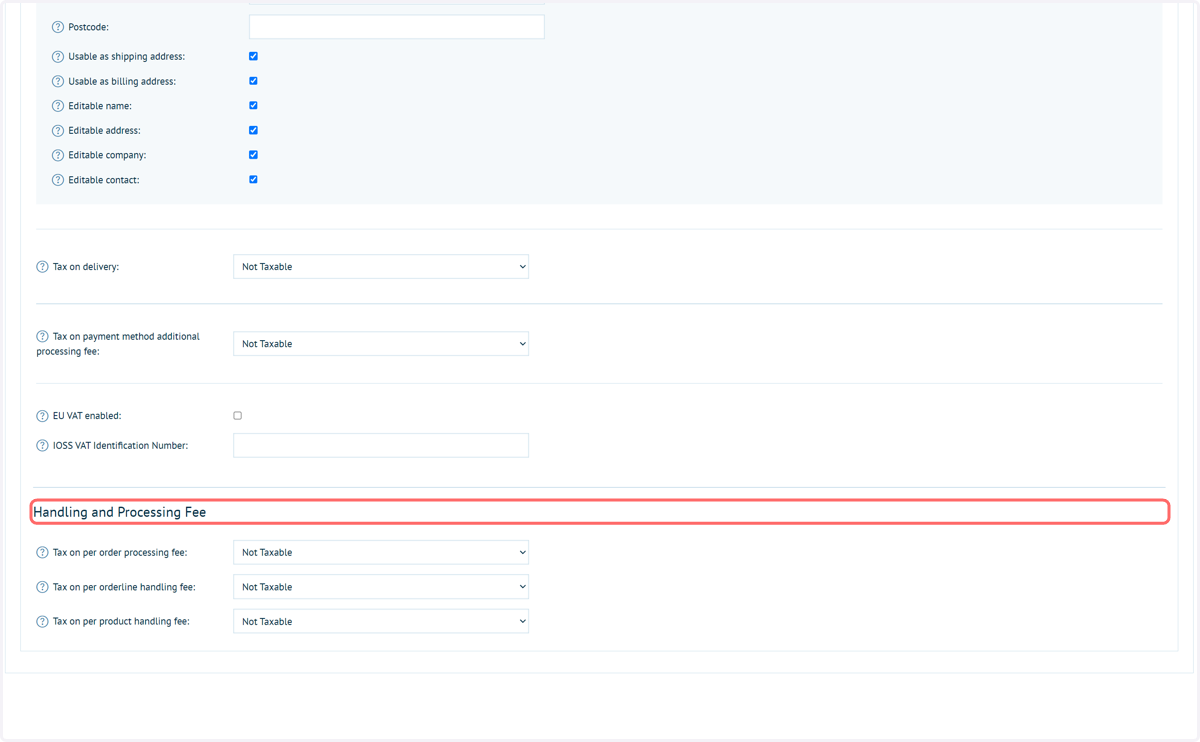
Task: Click 'Tax on payment method additional processing fee:' label
Action: 118,344
